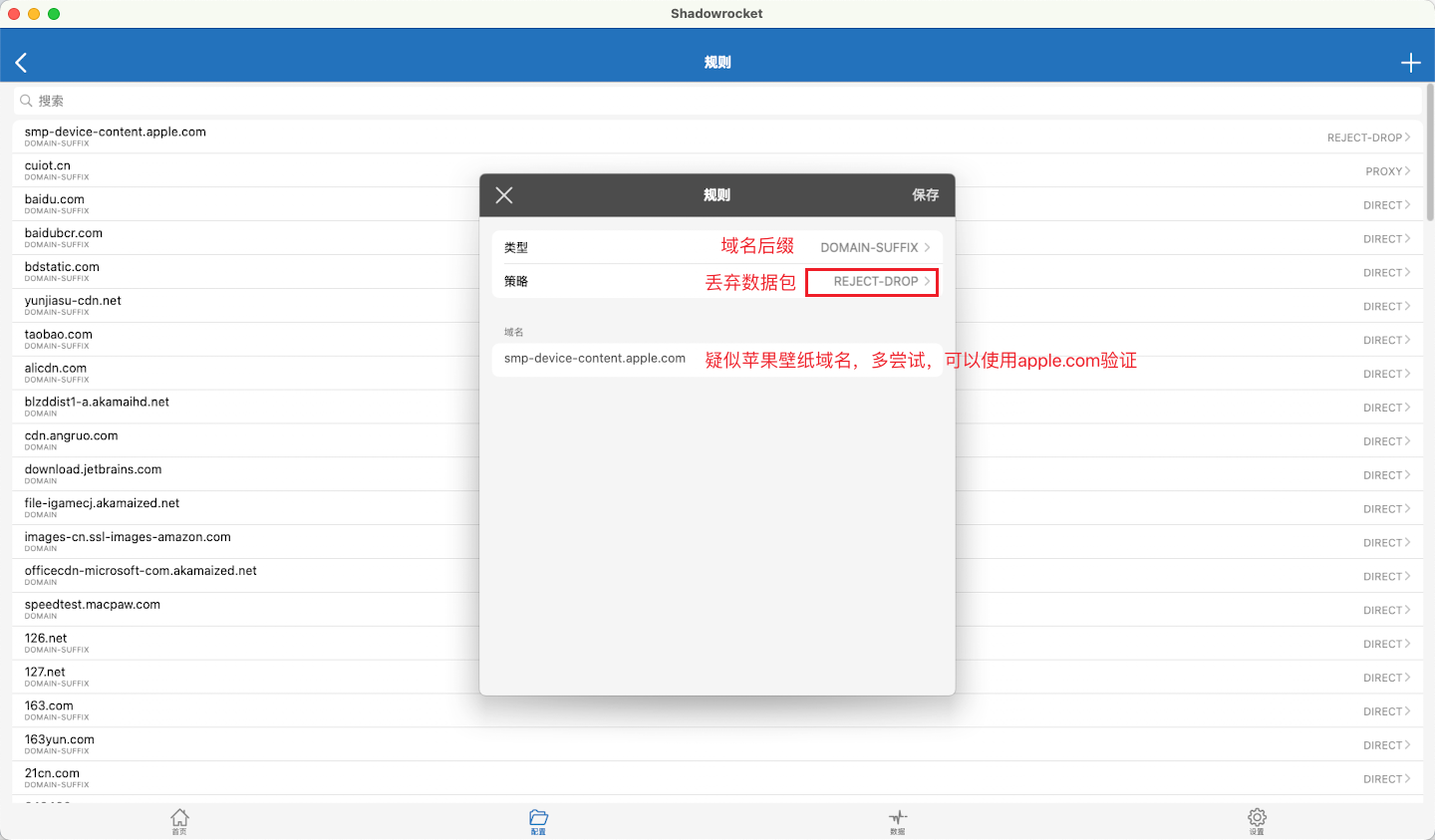Click the rules list scrollbar
Screen dimensions: 1435x840
pos(1430,154)
